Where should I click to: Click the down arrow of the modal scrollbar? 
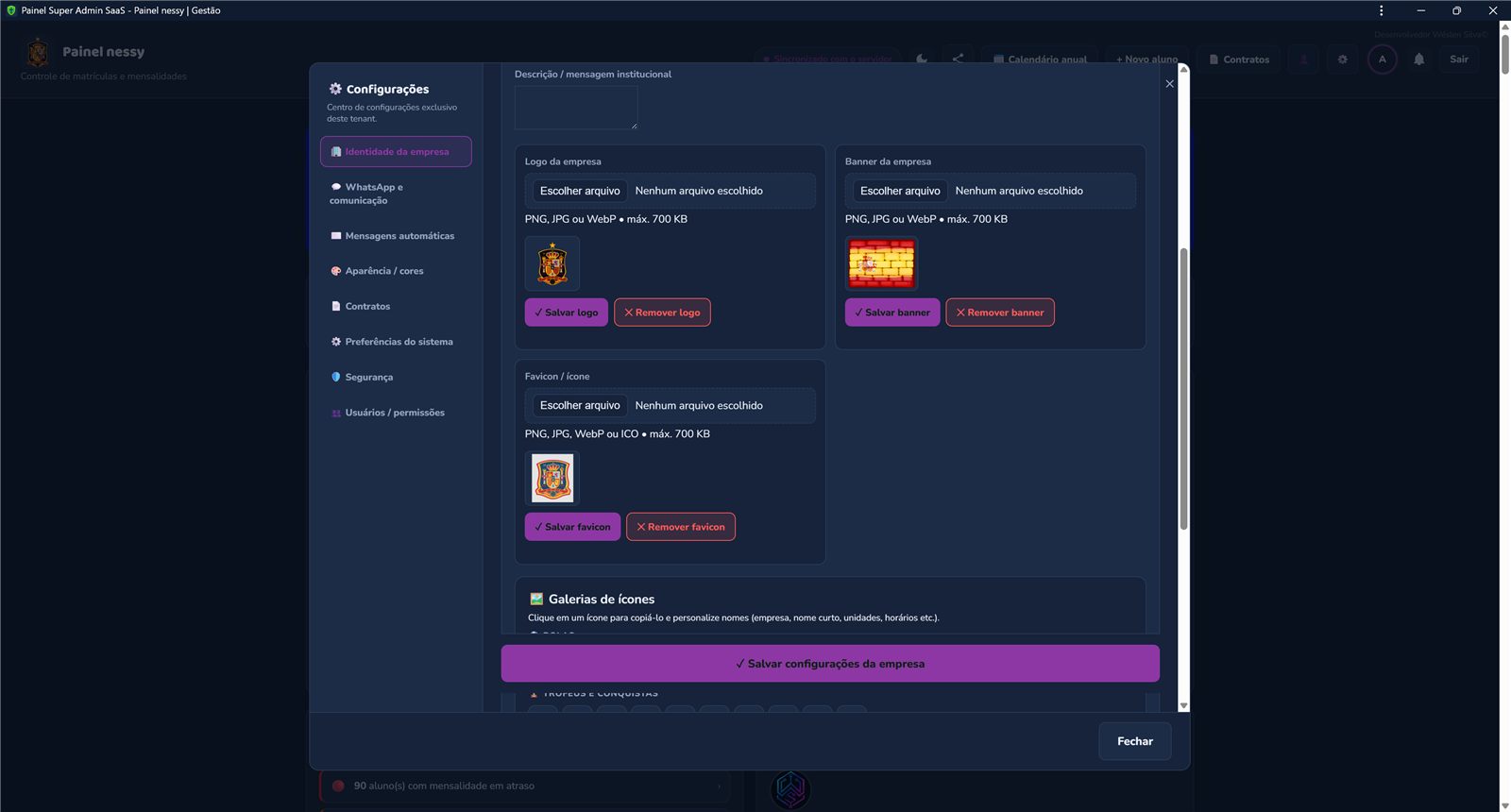pyautogui.click(x=1183, y=705)
